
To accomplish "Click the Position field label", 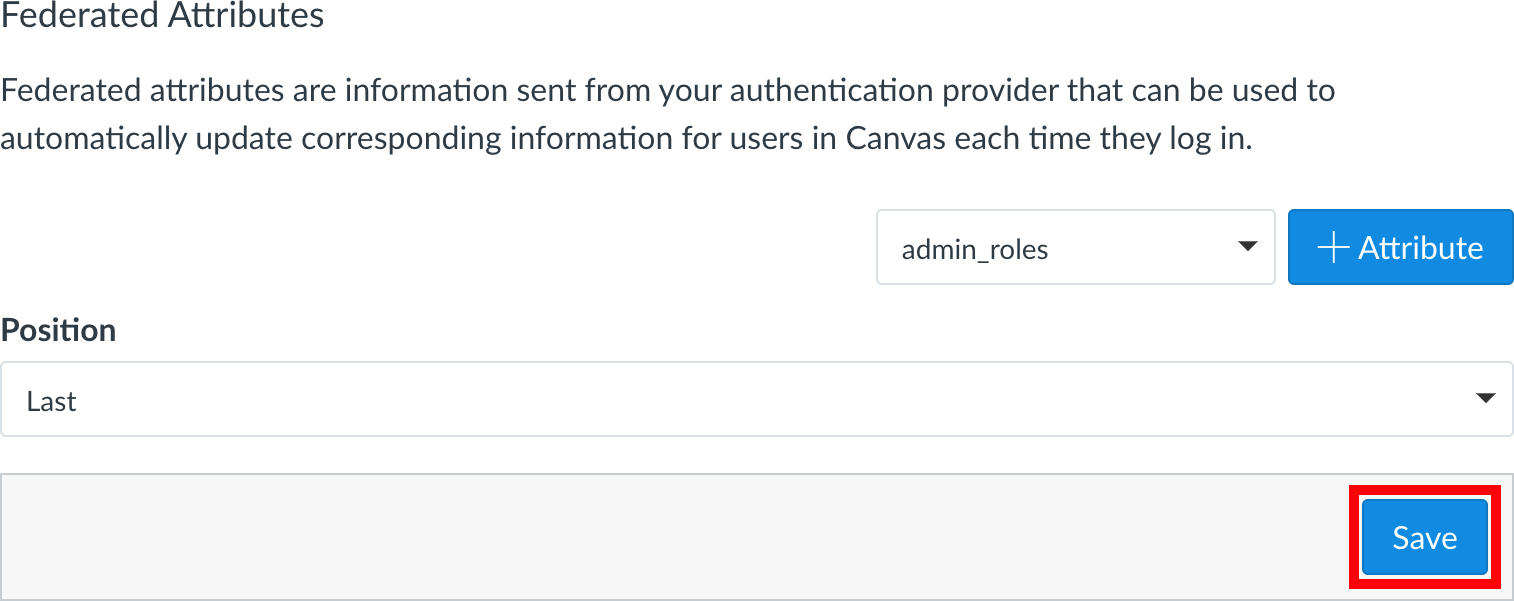I will pos(59,330).
